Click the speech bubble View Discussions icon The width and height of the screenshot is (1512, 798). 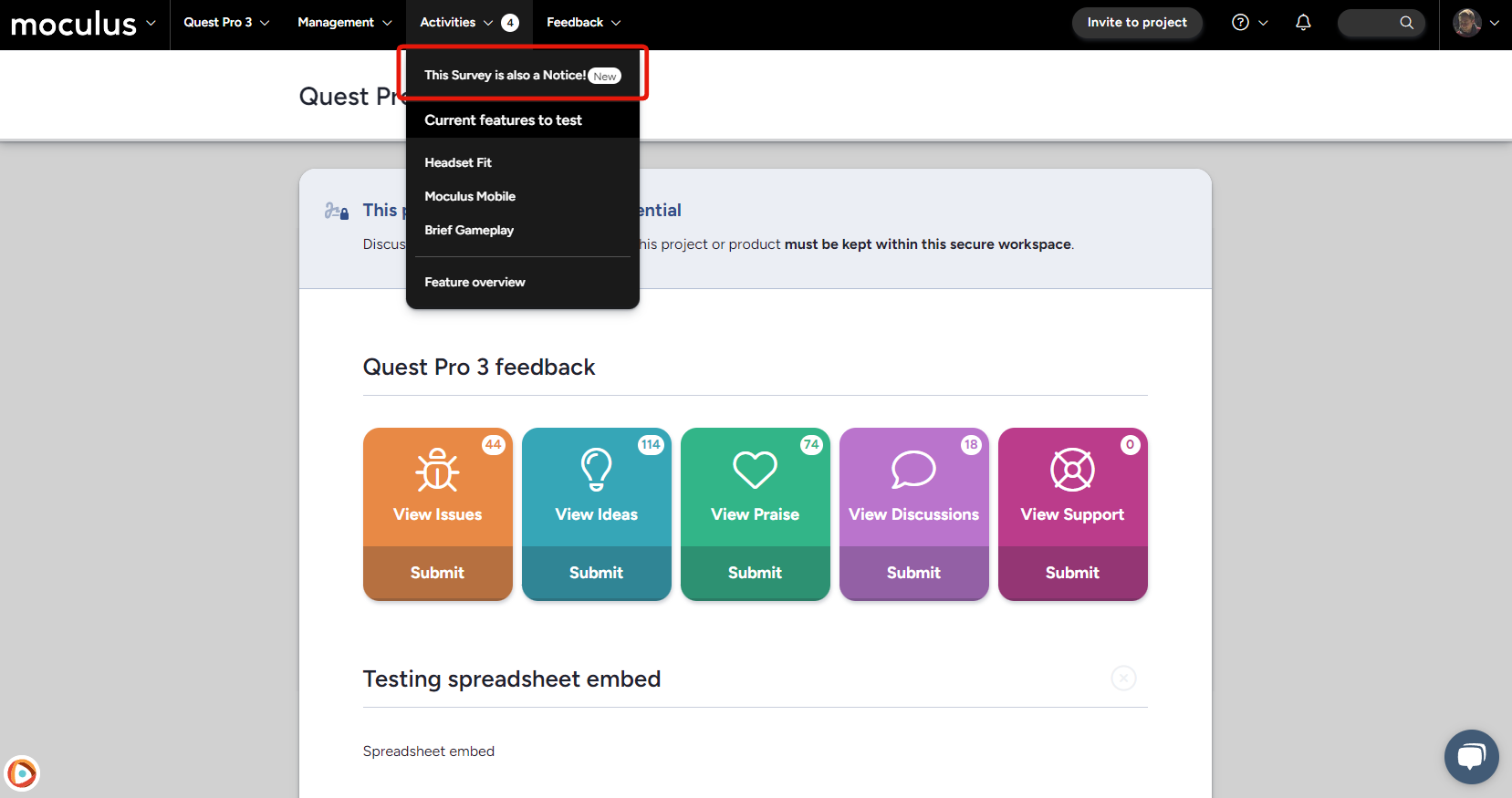(913, 470)
